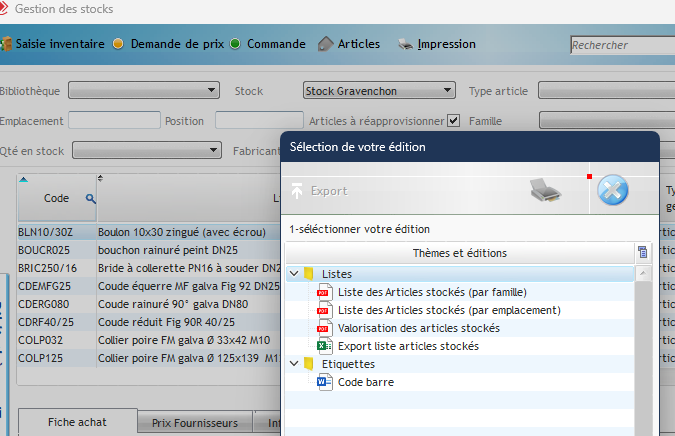
Task: Open the Bibliothèque dropdown
Action: (144, 90)
